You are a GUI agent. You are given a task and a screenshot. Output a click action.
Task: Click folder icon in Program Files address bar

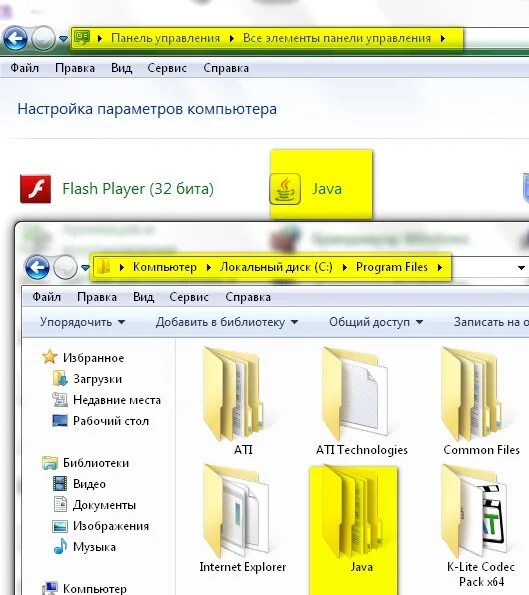103,266
